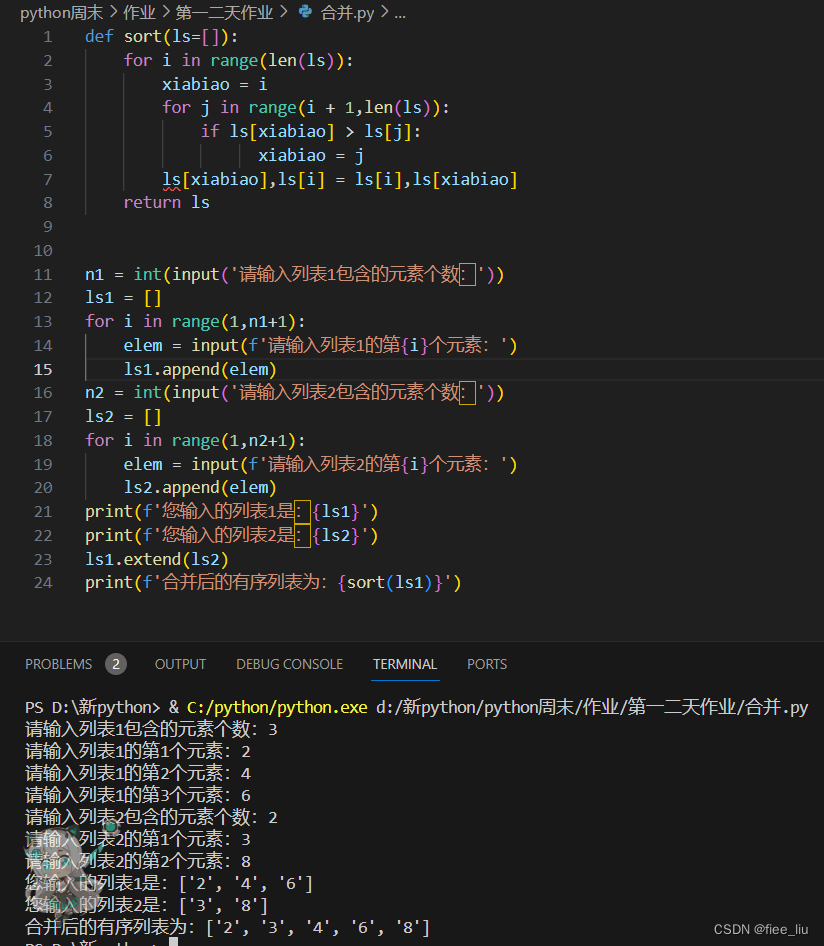The image size is (824, 946).
Task: Click terminal line '请输入列表1包含的元素个数: 3'
Action: (x=151, y=729)
